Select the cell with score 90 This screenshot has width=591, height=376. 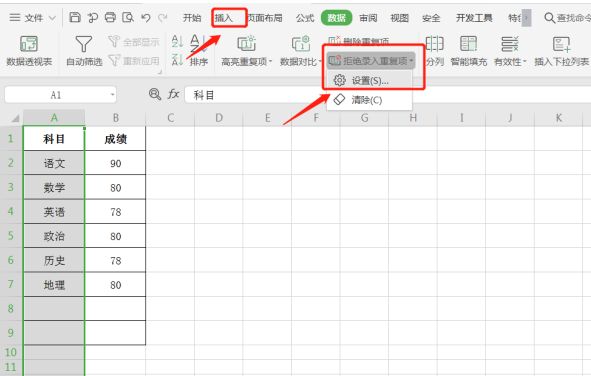click(115, 163)
